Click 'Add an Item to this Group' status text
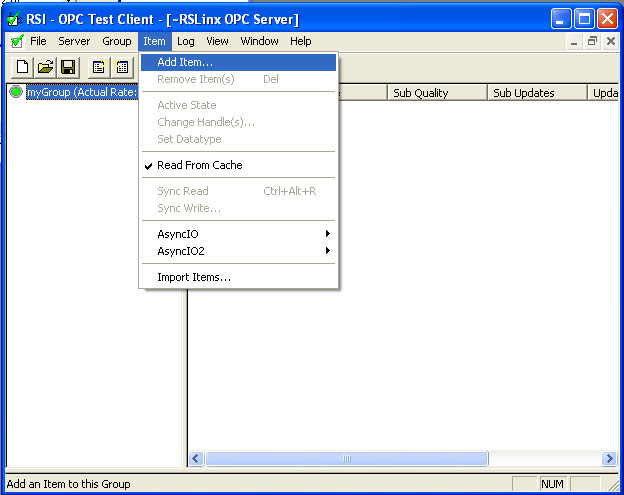The width and height of the screenshot is (624, 495). [x=68, y=484]
